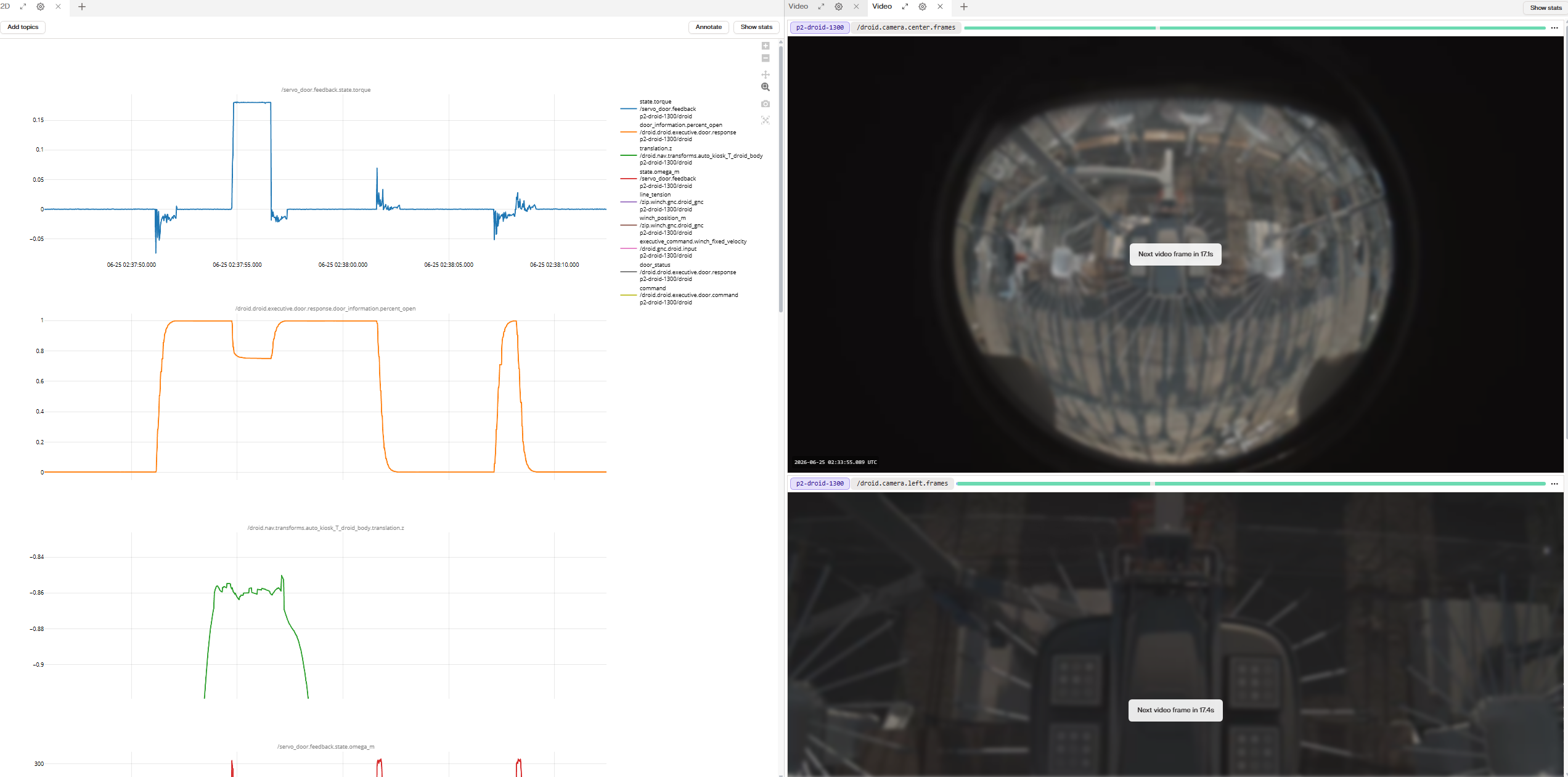This screenshot has height=777, width=1568.
Task: Add a new tab beside the Video tabs
Action: [x=964, y=7]
